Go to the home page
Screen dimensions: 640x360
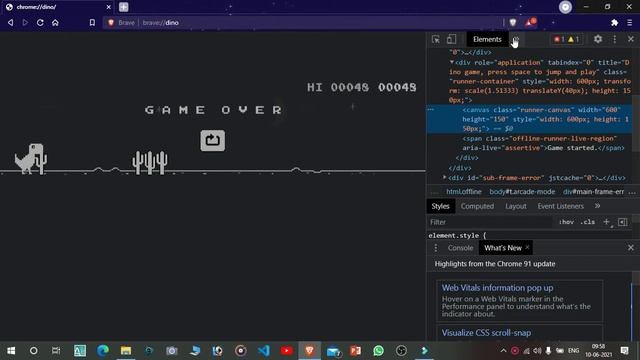[55, 22]
